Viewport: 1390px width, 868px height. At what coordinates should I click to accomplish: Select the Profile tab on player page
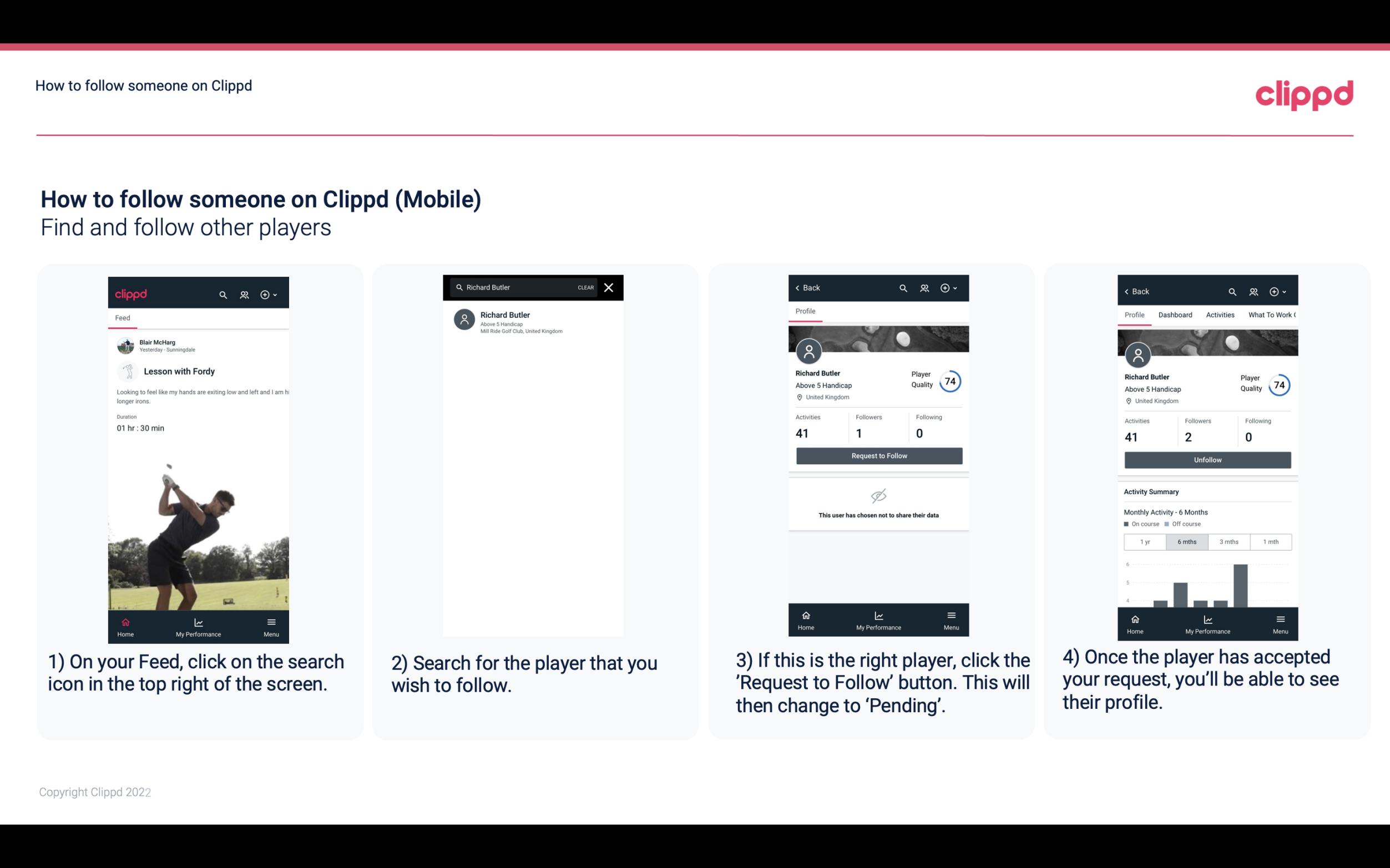(x=805, y=312)
